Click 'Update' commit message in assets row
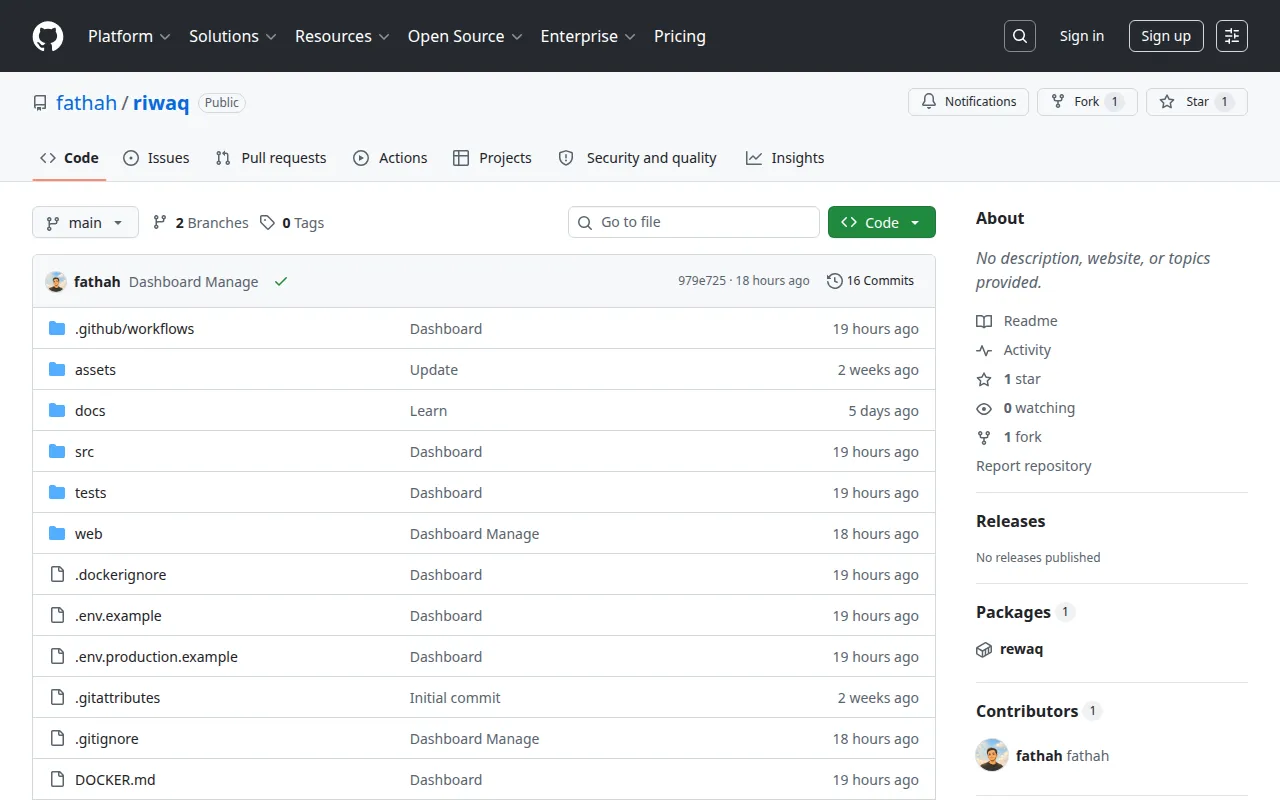This screenshot has height=800, width=1280. pos(434,369)
